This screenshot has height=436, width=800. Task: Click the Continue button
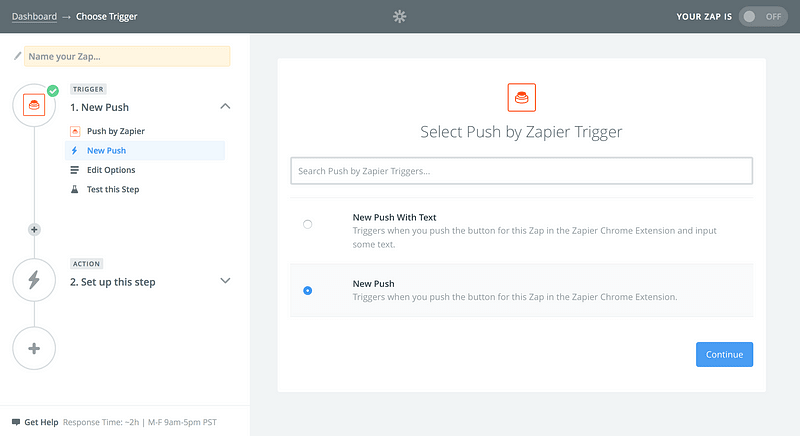point(724,354)
